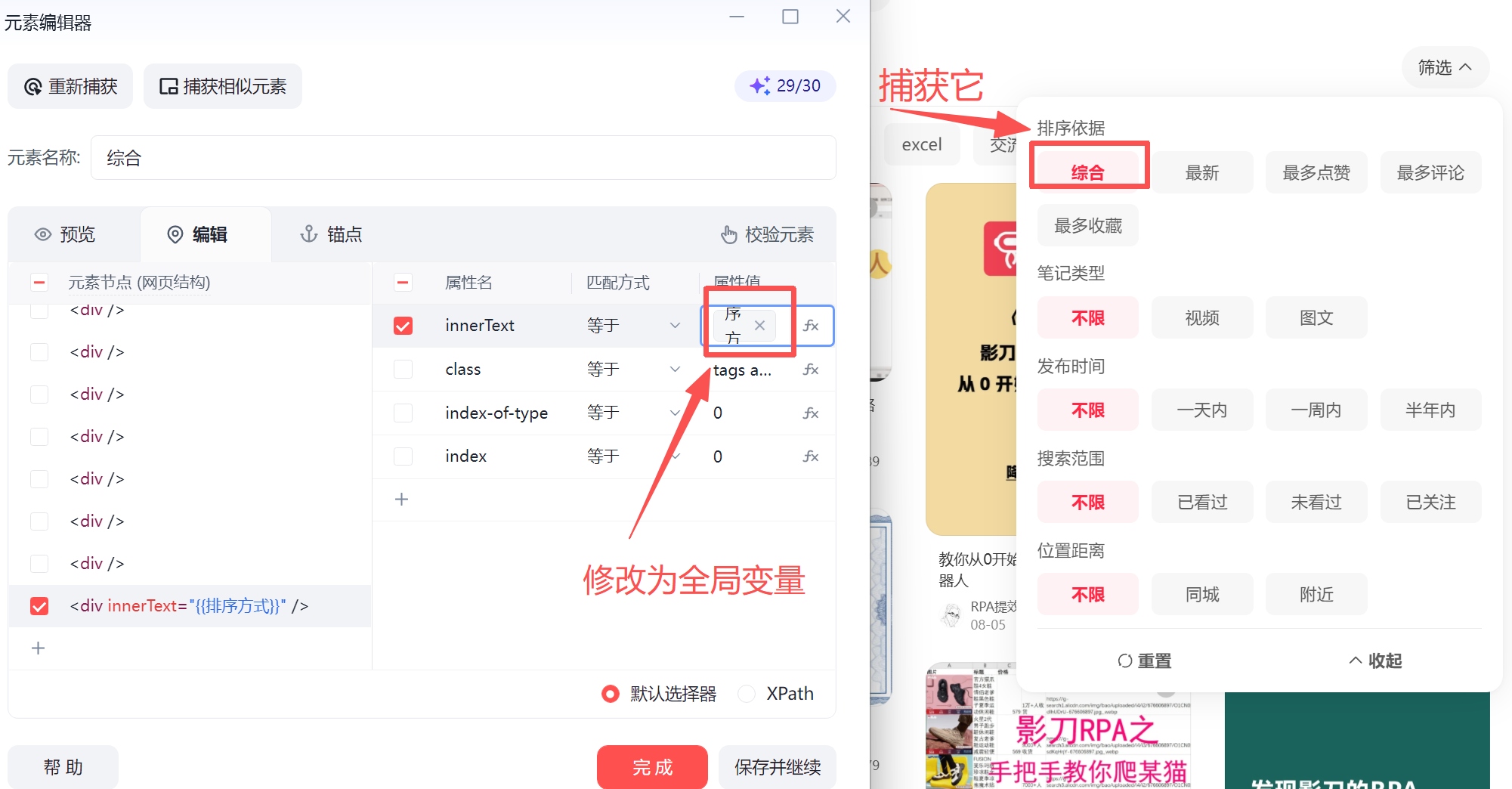
Task: Select 最多点赞 sort option
Action: click(x=1316, y=172)
